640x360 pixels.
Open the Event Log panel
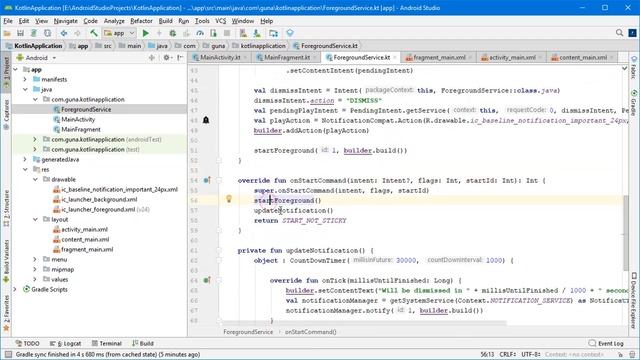606,343
